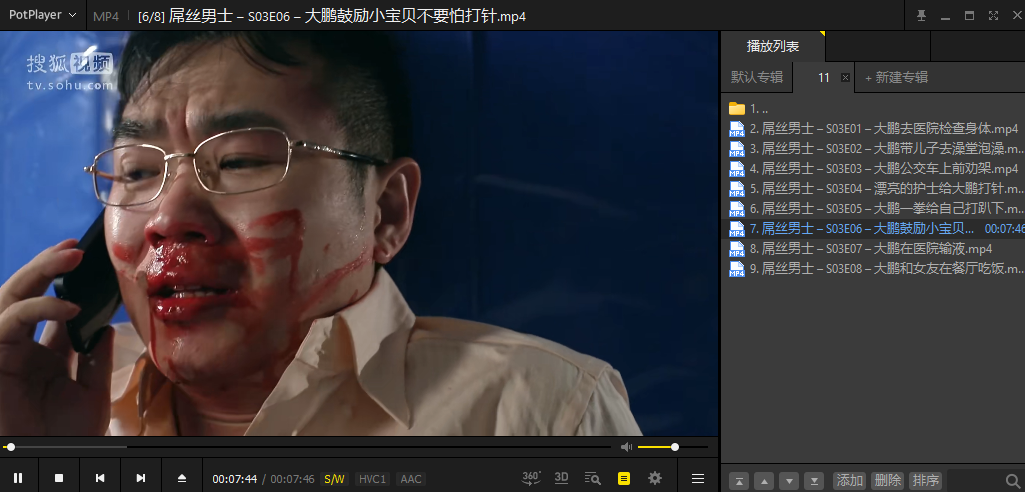The height and width of the screenshot is (492, 1025).
Task: Click the video display area
Action: [x=359, y=233]
